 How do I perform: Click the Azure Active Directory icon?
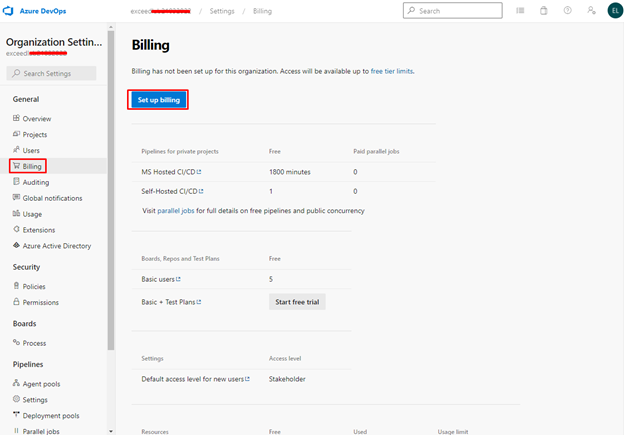[x=16, y=246]
